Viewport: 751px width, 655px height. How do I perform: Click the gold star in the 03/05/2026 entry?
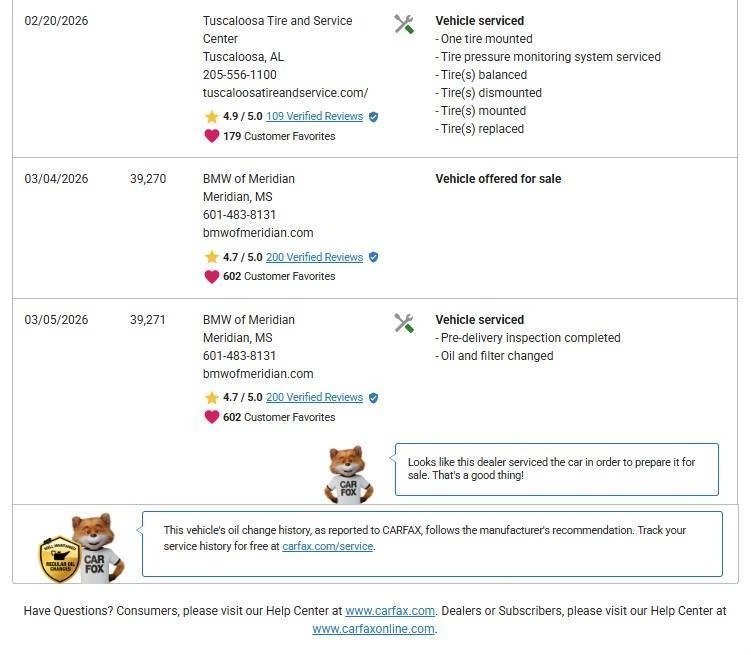click(x=211, y=398)
